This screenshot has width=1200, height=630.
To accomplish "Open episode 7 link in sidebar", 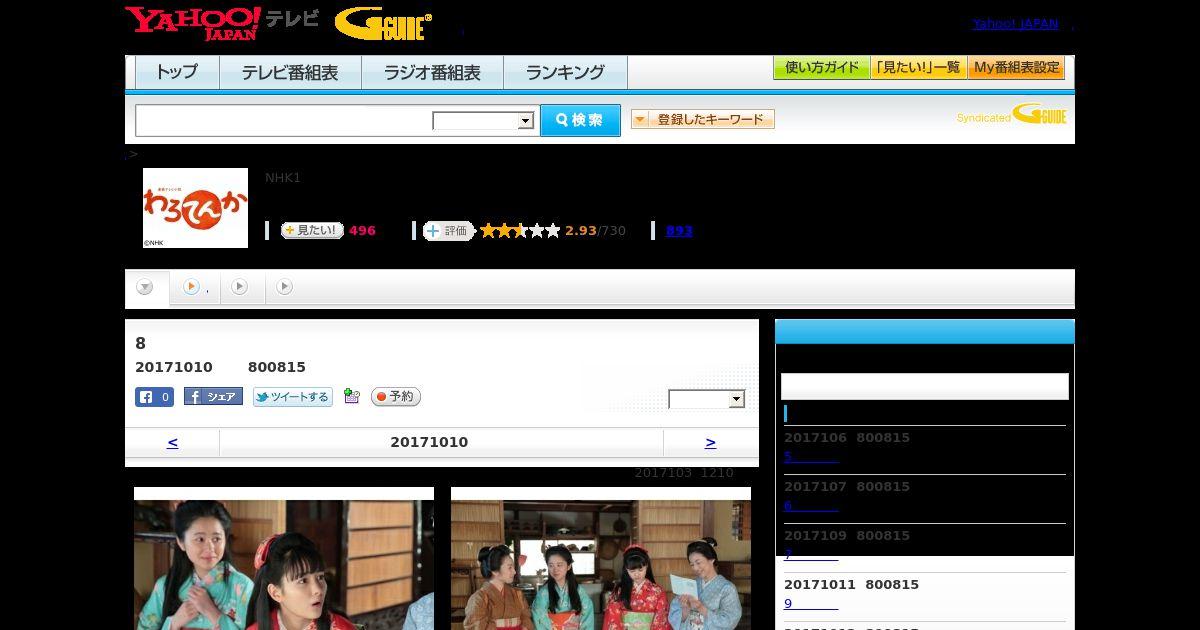I will point(811,554).
